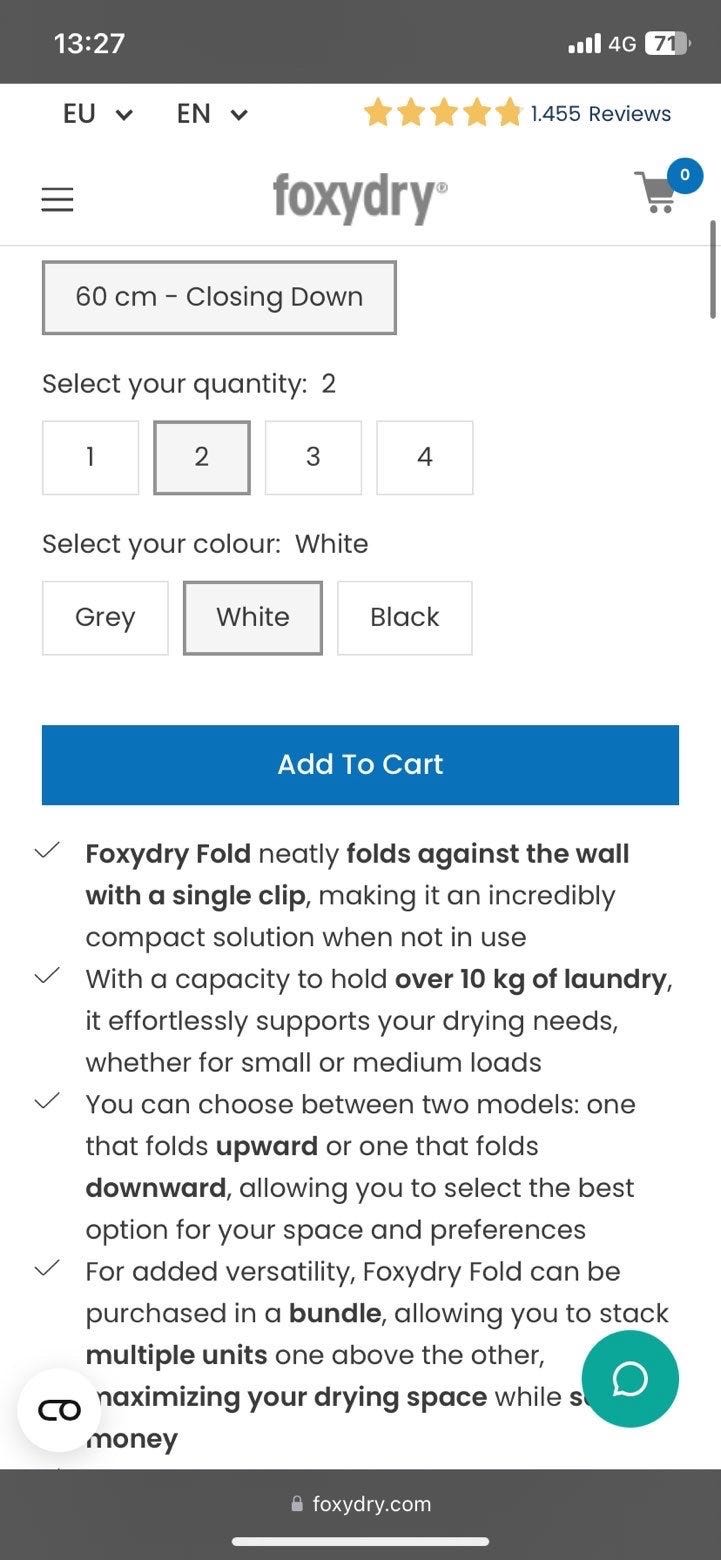Tap the lock icon beside foxydry.com

coord(296,1504)
